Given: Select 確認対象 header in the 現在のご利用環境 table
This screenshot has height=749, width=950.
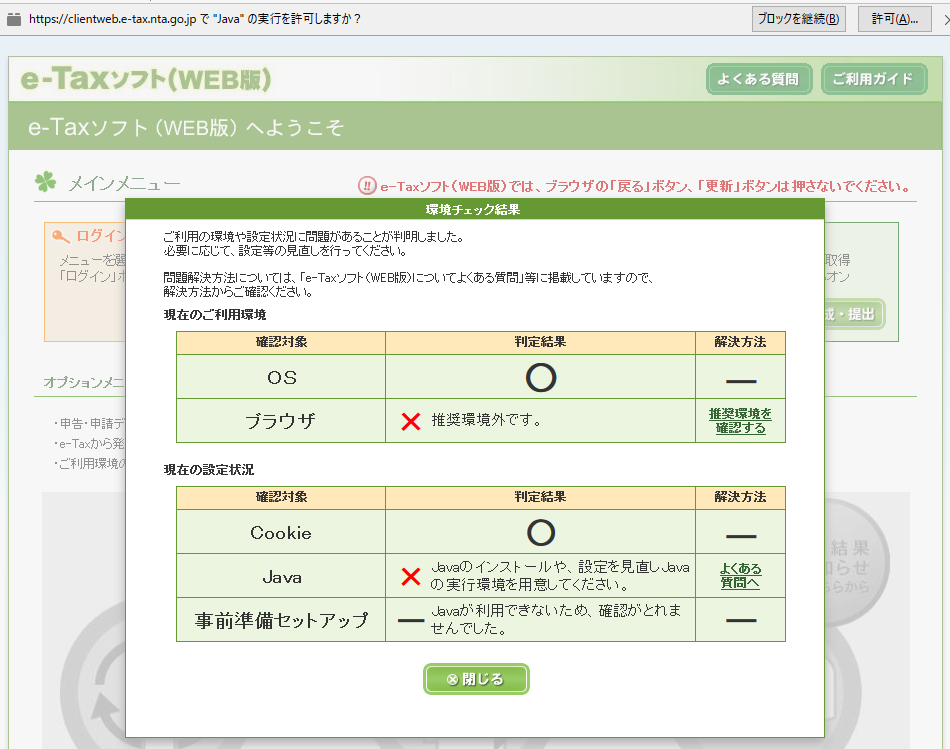Looking at the screenshot, I should coord(281,342).
